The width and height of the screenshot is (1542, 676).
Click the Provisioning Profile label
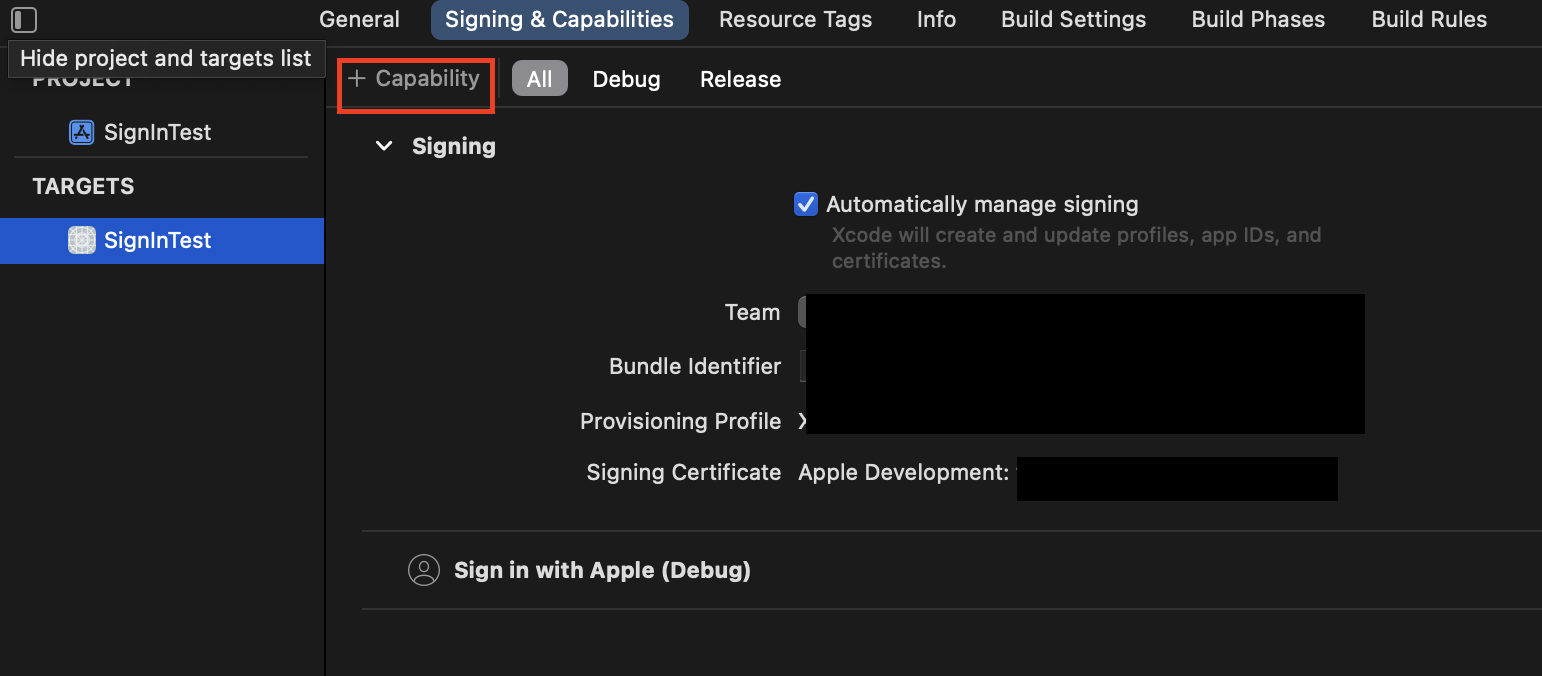tap(680, 421)
